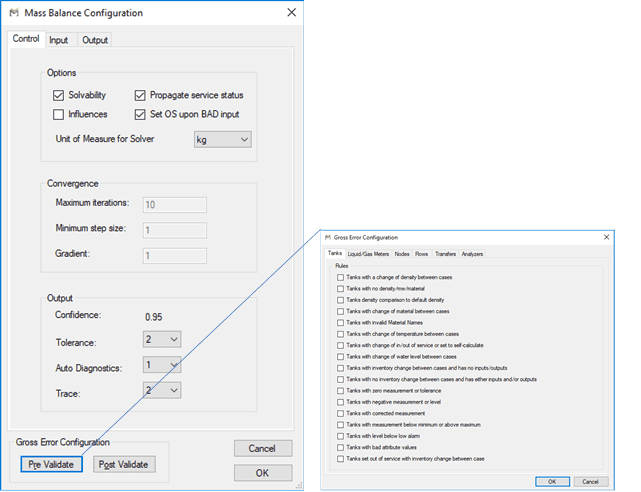Check Tanks with change of water level between cases
The image size is (641, 492).
[x=340, y=357]
